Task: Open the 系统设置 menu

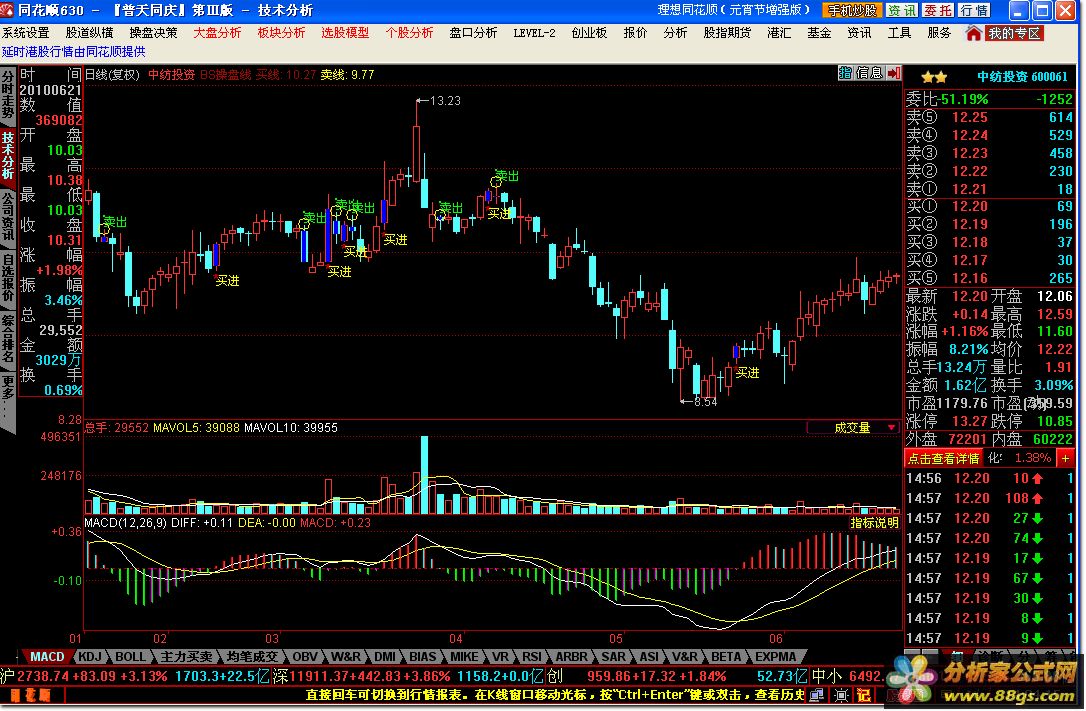Action: [x=26, y=33]
